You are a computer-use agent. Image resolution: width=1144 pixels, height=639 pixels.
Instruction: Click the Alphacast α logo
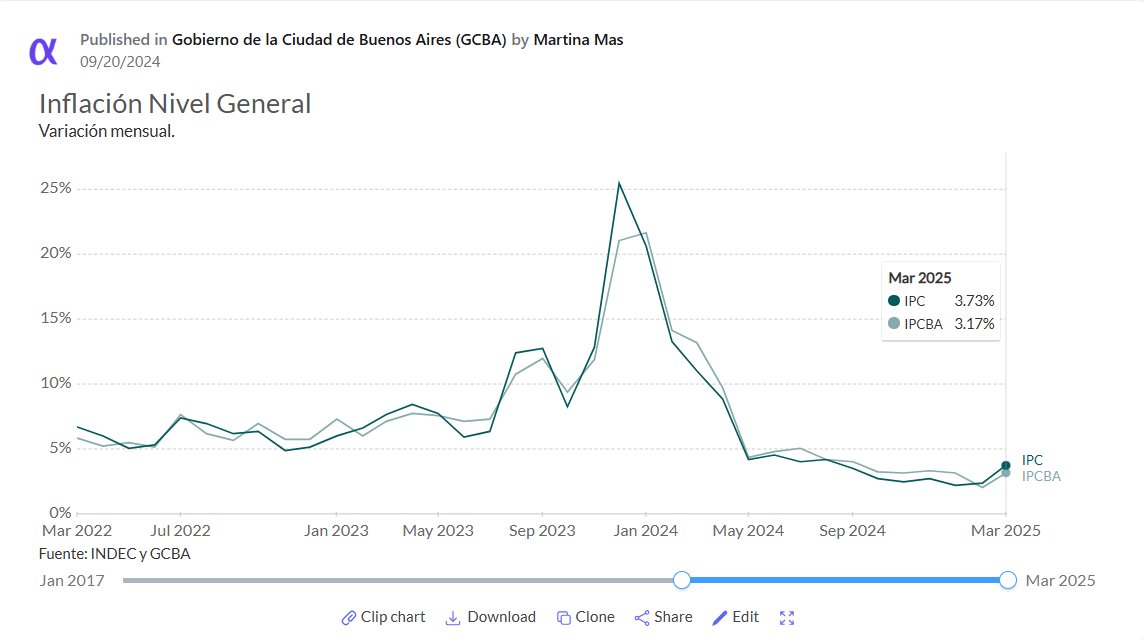coord(44,47)
